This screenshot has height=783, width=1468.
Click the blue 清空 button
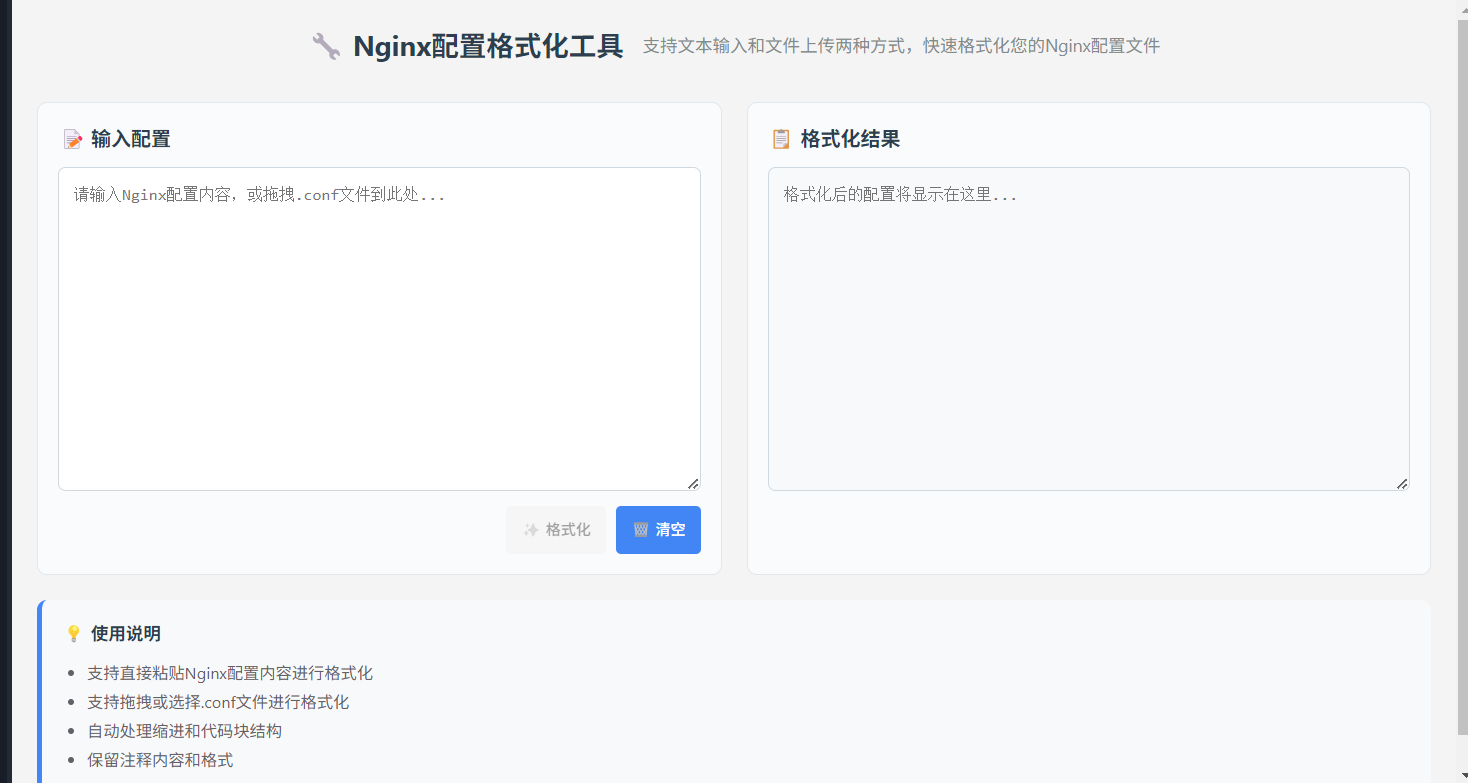[658, 530]
